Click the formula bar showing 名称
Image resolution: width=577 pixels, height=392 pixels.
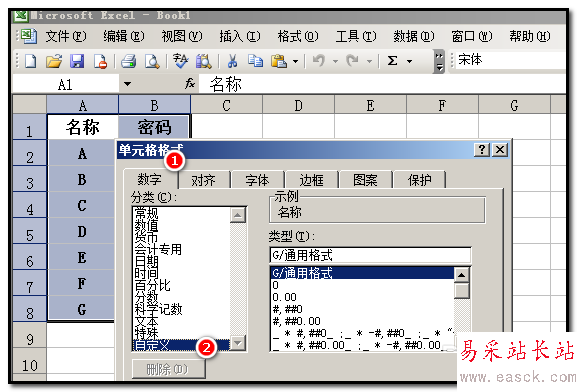point(383,84)
